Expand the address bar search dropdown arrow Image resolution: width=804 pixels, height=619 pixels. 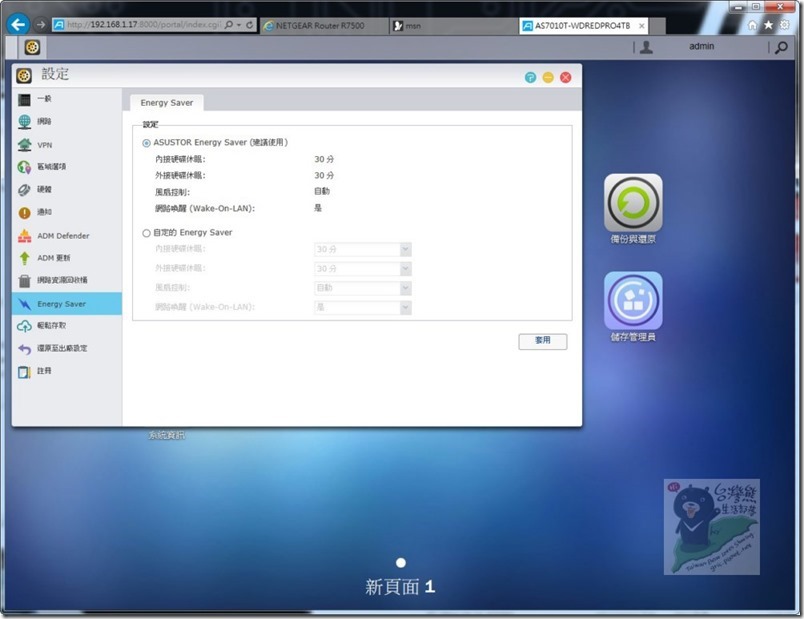pos(239,25)
